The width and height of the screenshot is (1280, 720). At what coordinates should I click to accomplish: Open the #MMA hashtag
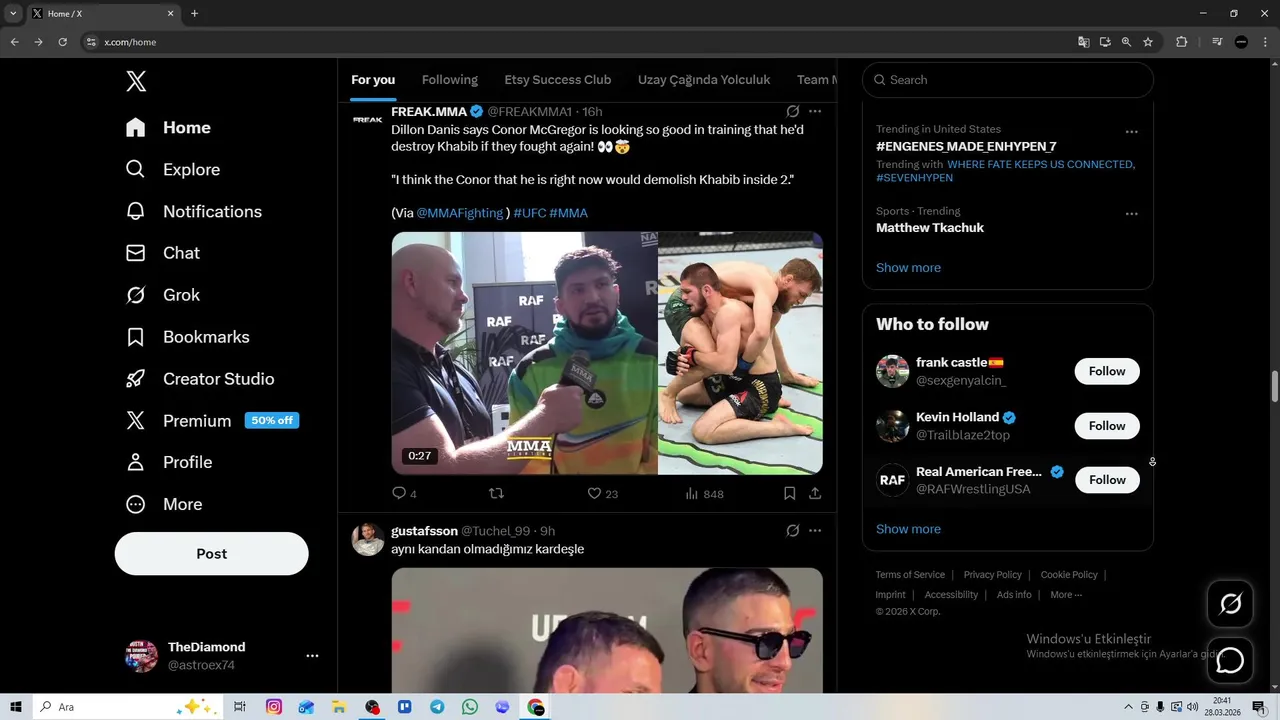pyautogui.click(x=568, y=213)
